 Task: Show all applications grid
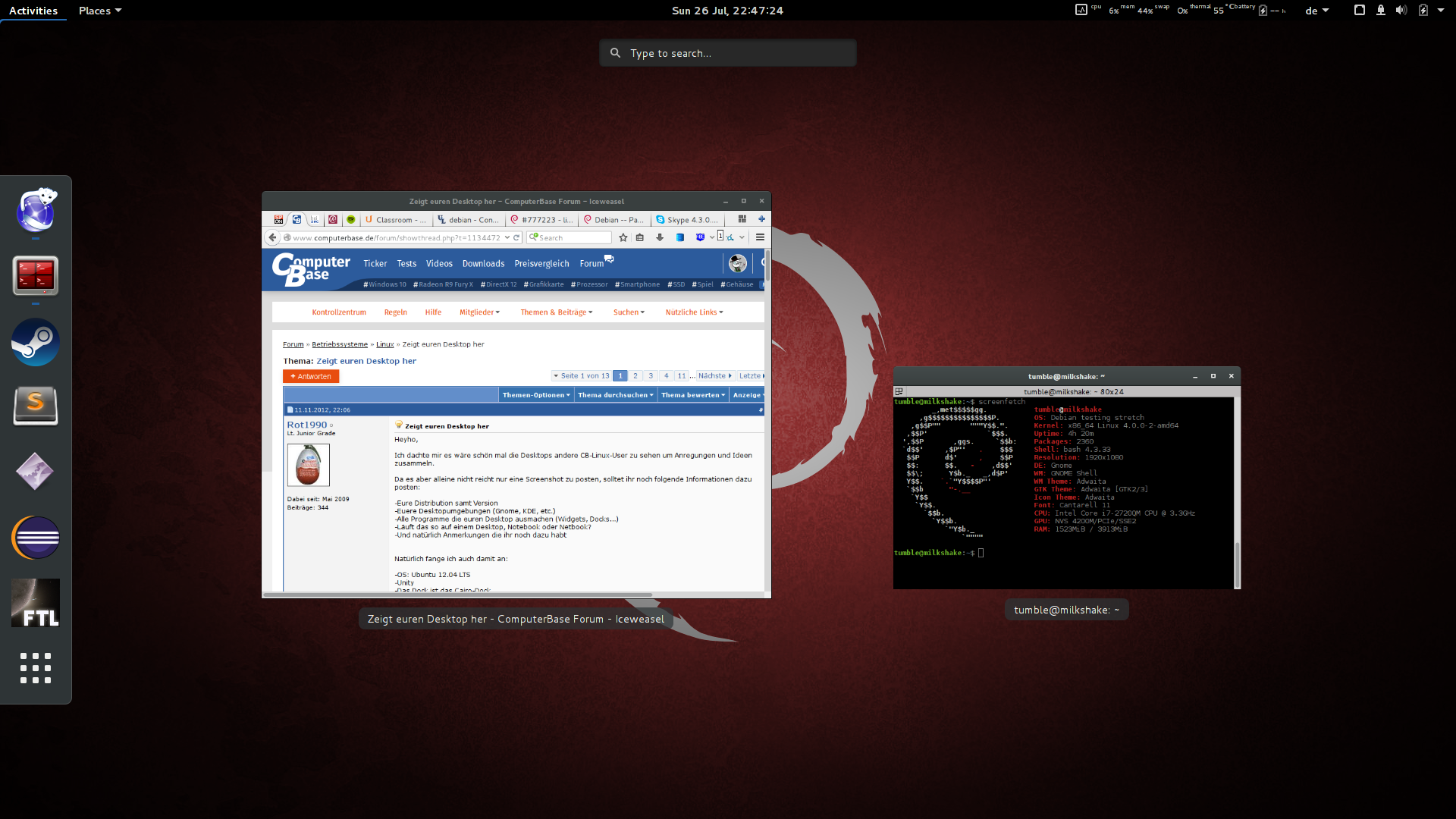[36, 668]
